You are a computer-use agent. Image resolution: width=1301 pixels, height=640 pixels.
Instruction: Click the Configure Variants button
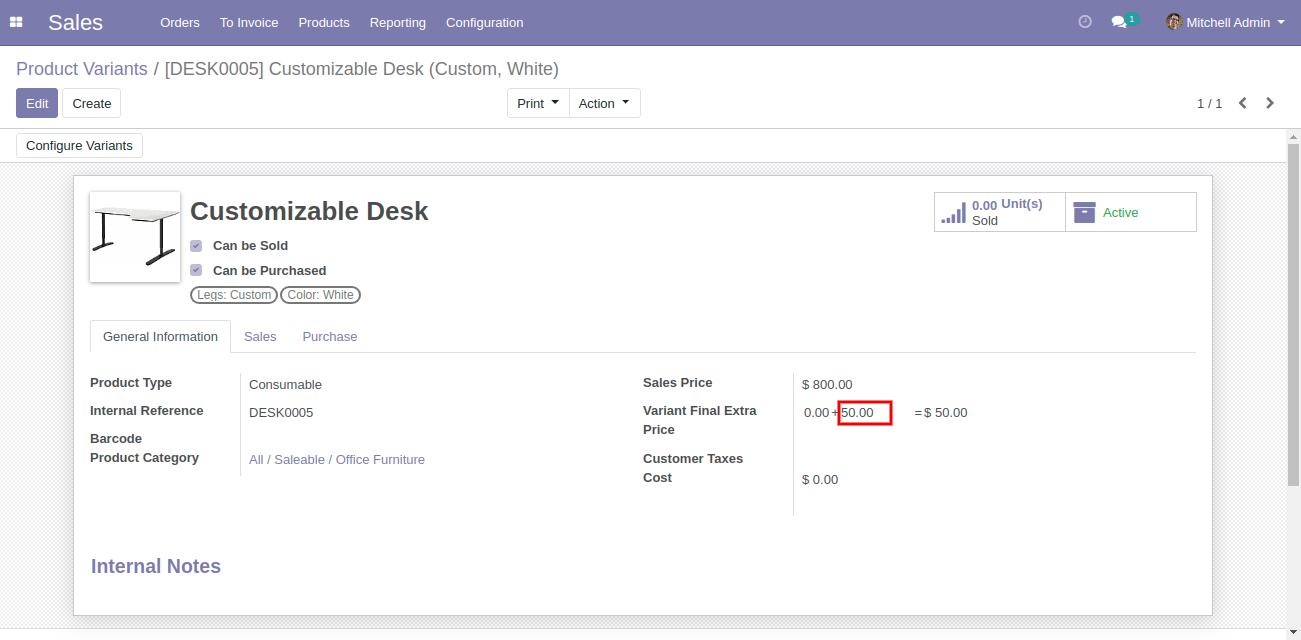79,146
